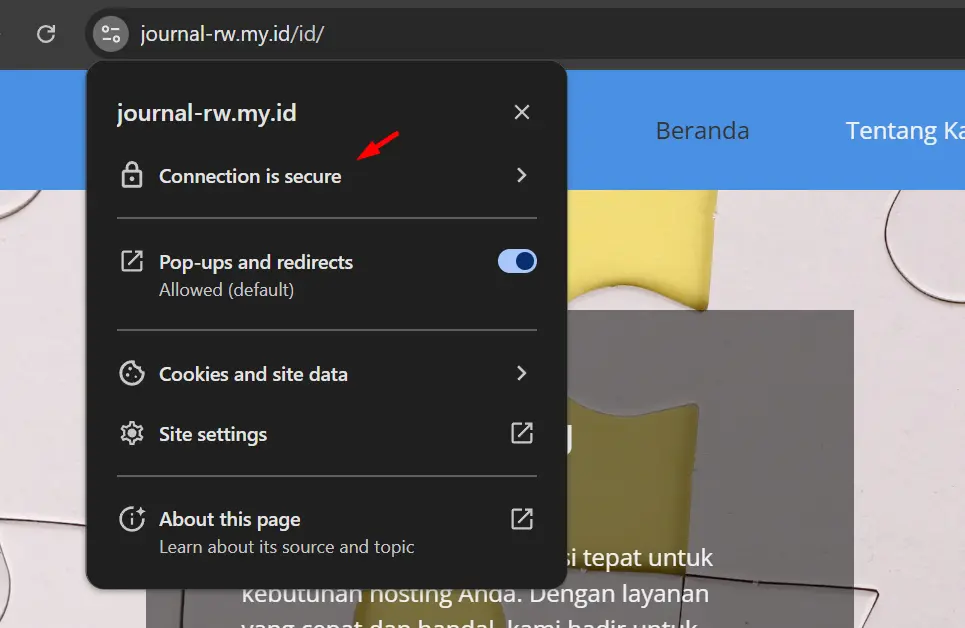Open the Beranda navigation item

coord(702,131)
